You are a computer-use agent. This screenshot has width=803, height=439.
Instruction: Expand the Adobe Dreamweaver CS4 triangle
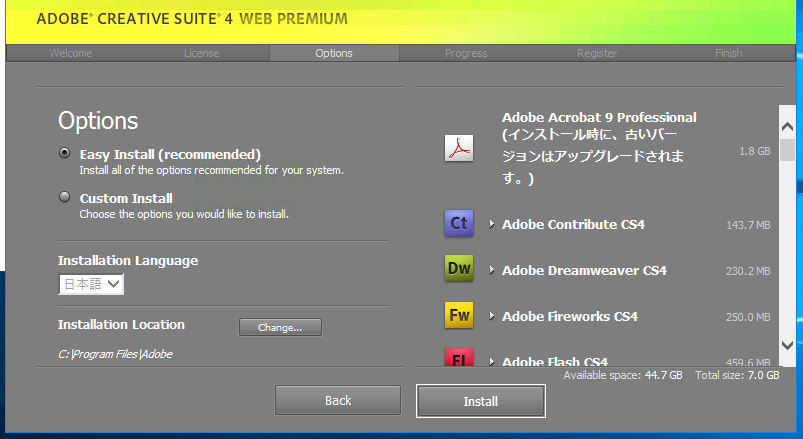[492, 270]
